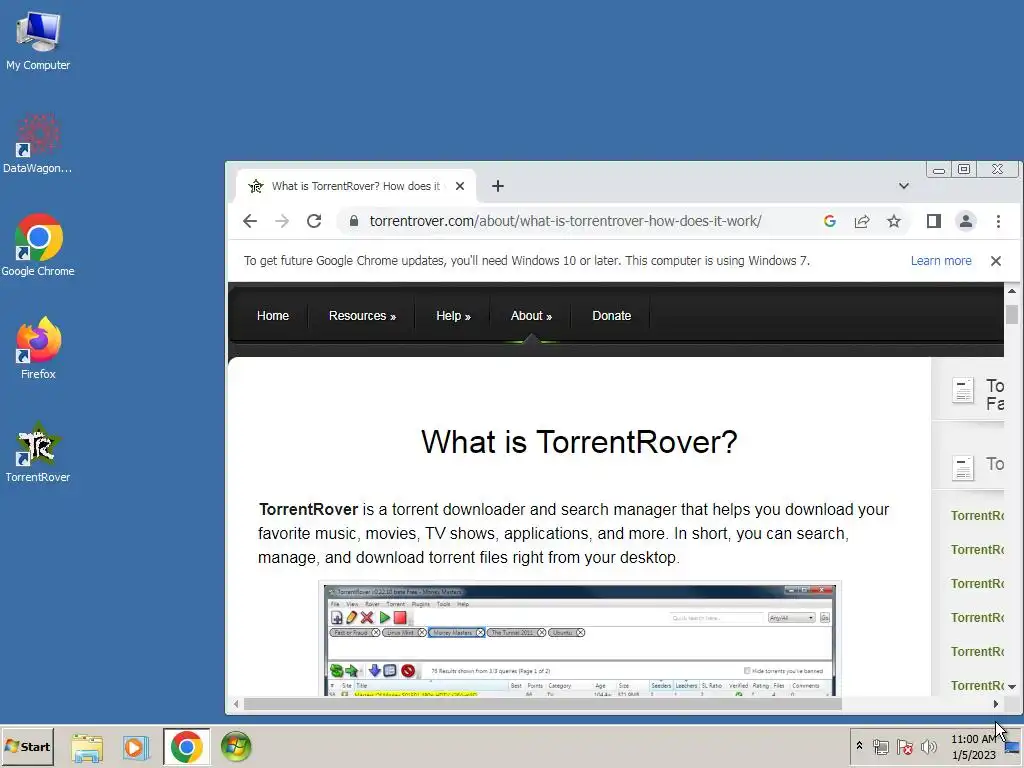
Task: Launch Windows Media Player from taskbar
Action: click(x=136, y=747)
